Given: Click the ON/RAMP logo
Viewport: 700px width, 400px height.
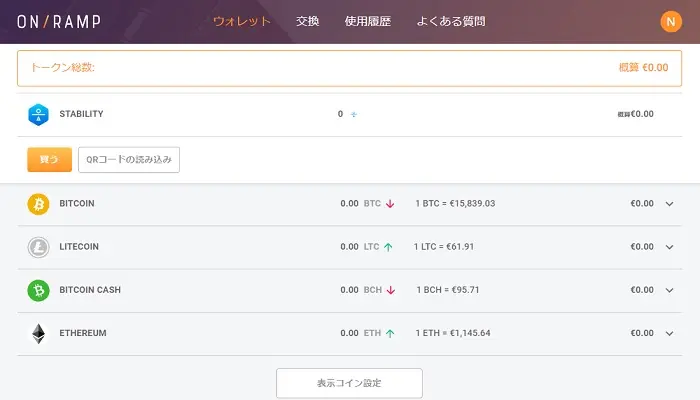Looking at the screenshot, I should click(64, 22).
